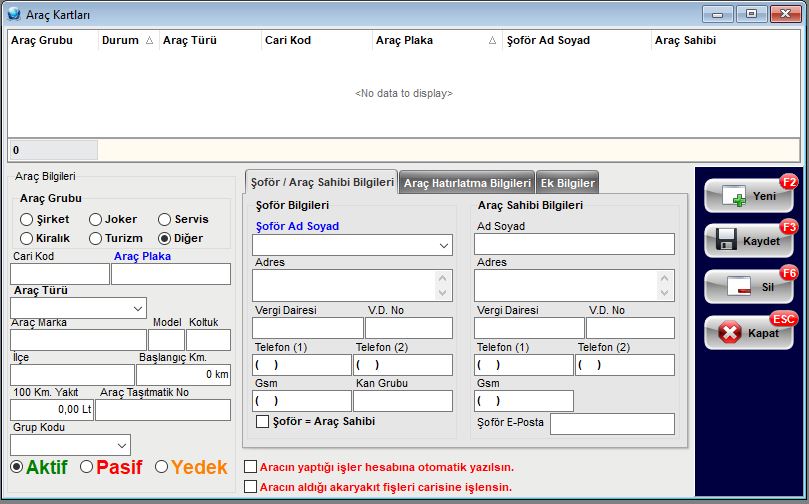This screenshot has height=504, width=809.
Task: Click the Araç Plaka input field
Action: [x=171, y=274]
